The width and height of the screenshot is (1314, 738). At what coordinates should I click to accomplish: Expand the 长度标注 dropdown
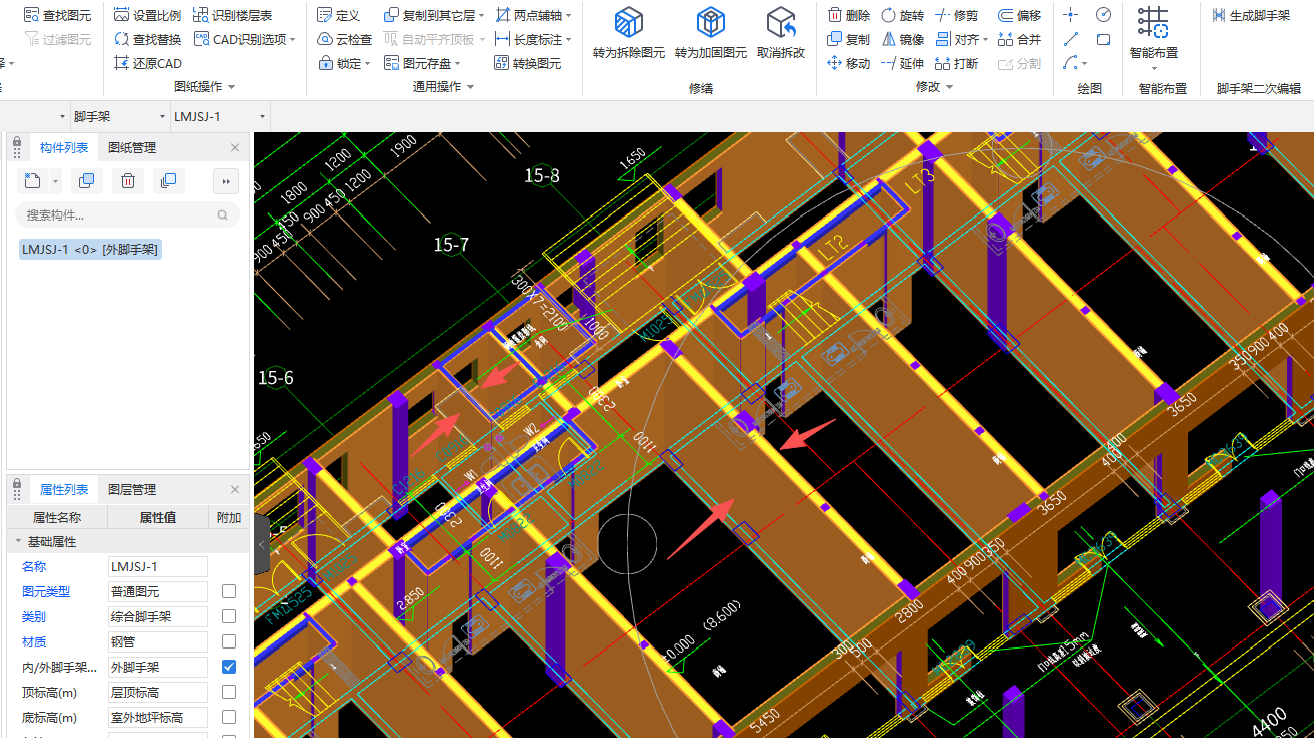[569, 39]
